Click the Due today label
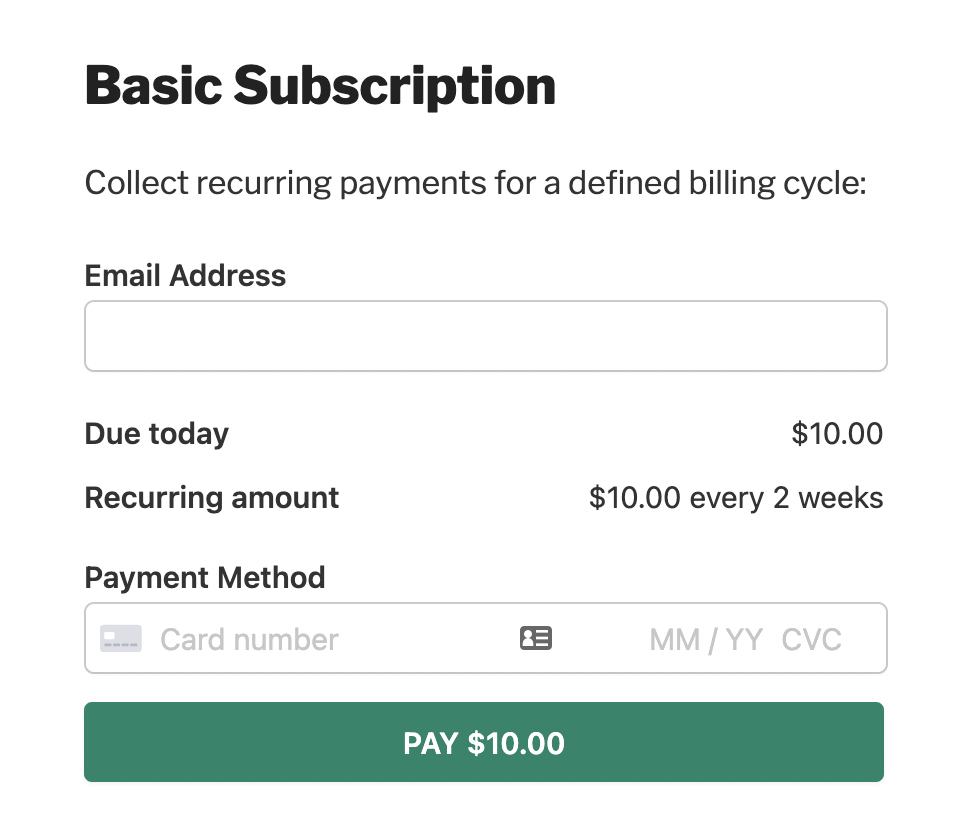The image size is (964, 840). pyautogui.click(x=157, y=434)
